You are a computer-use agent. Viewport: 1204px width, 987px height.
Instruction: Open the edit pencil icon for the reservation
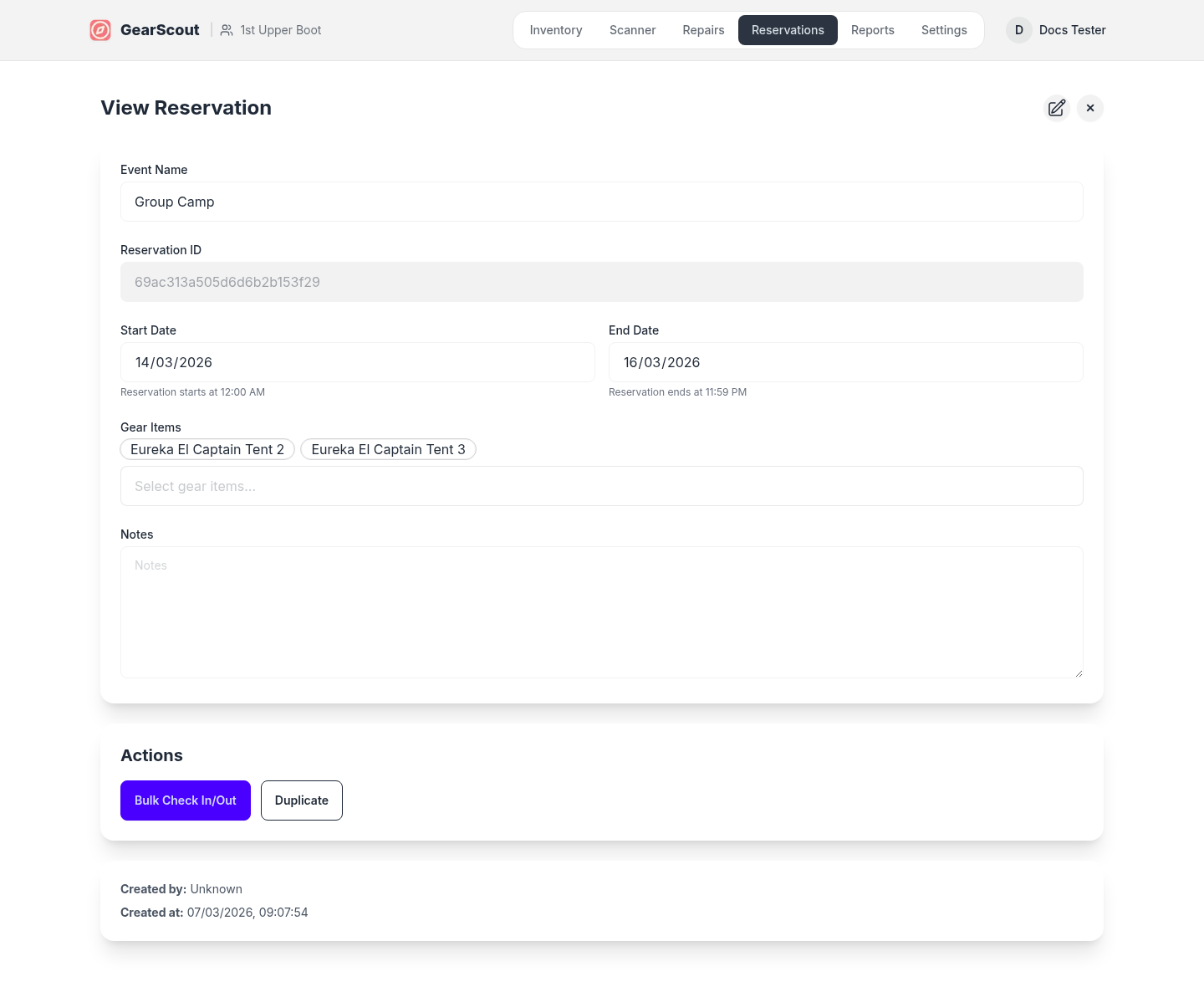point(1056,108)
